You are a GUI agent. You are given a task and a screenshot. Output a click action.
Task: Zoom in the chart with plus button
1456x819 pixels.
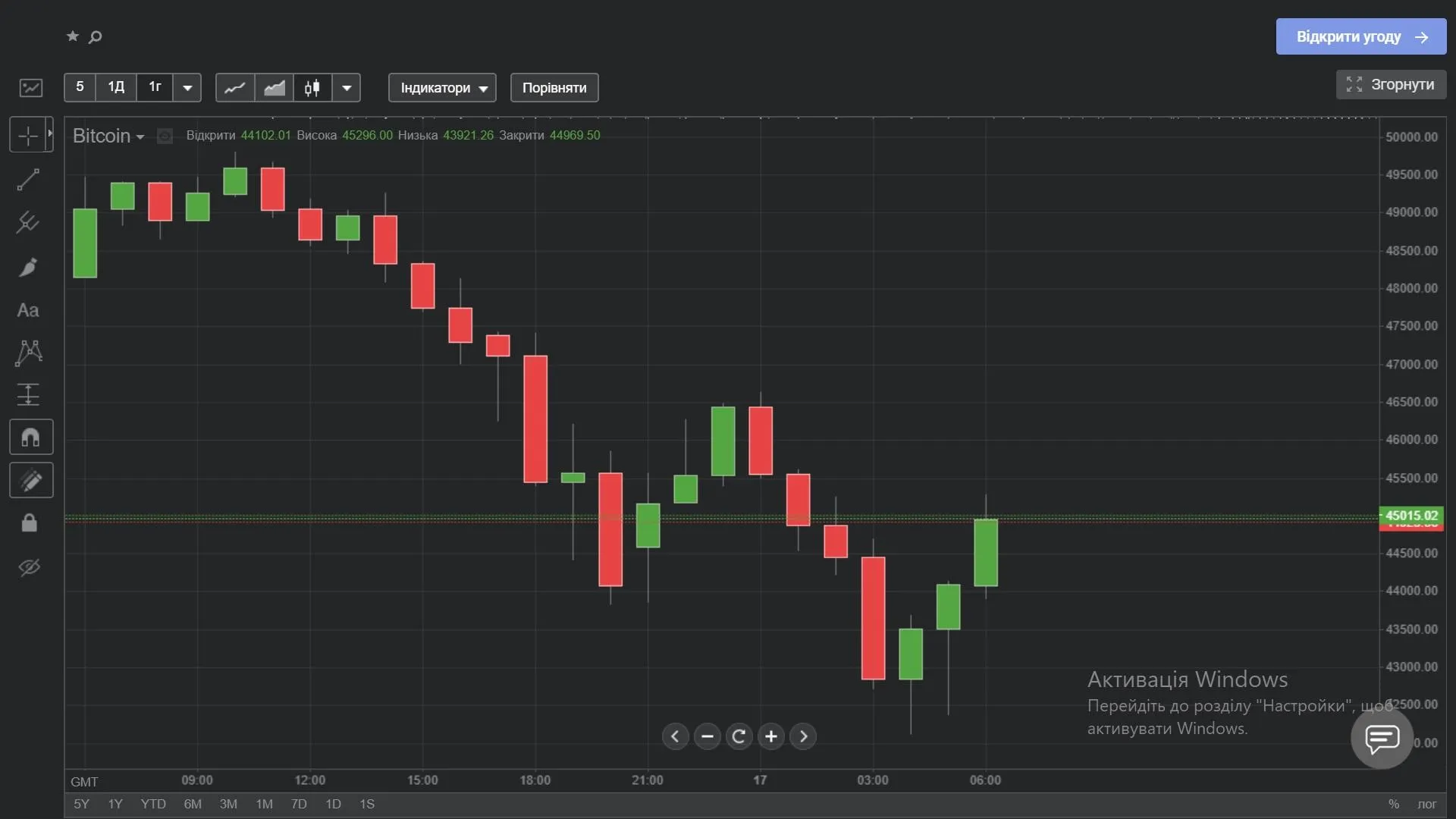point(771,736)
